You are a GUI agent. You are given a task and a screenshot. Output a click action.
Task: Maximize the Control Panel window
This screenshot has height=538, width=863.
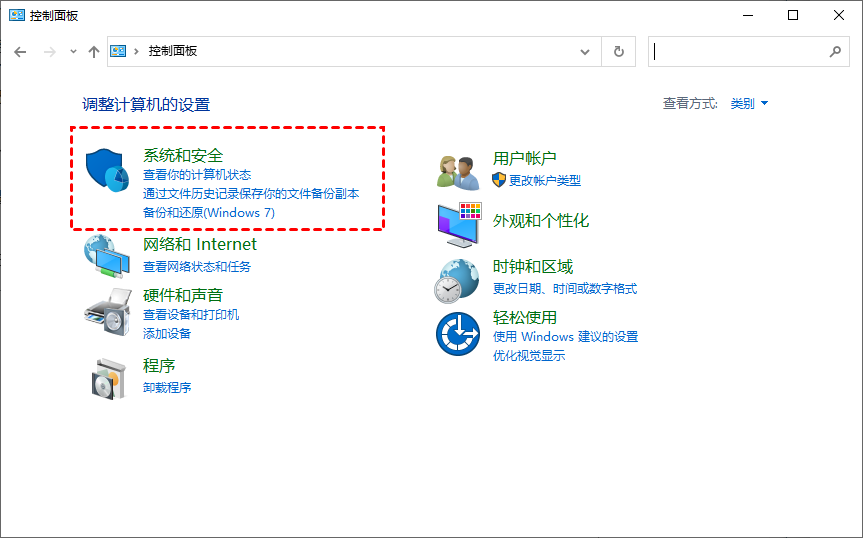pyautogui.click(x=793, y=15)
